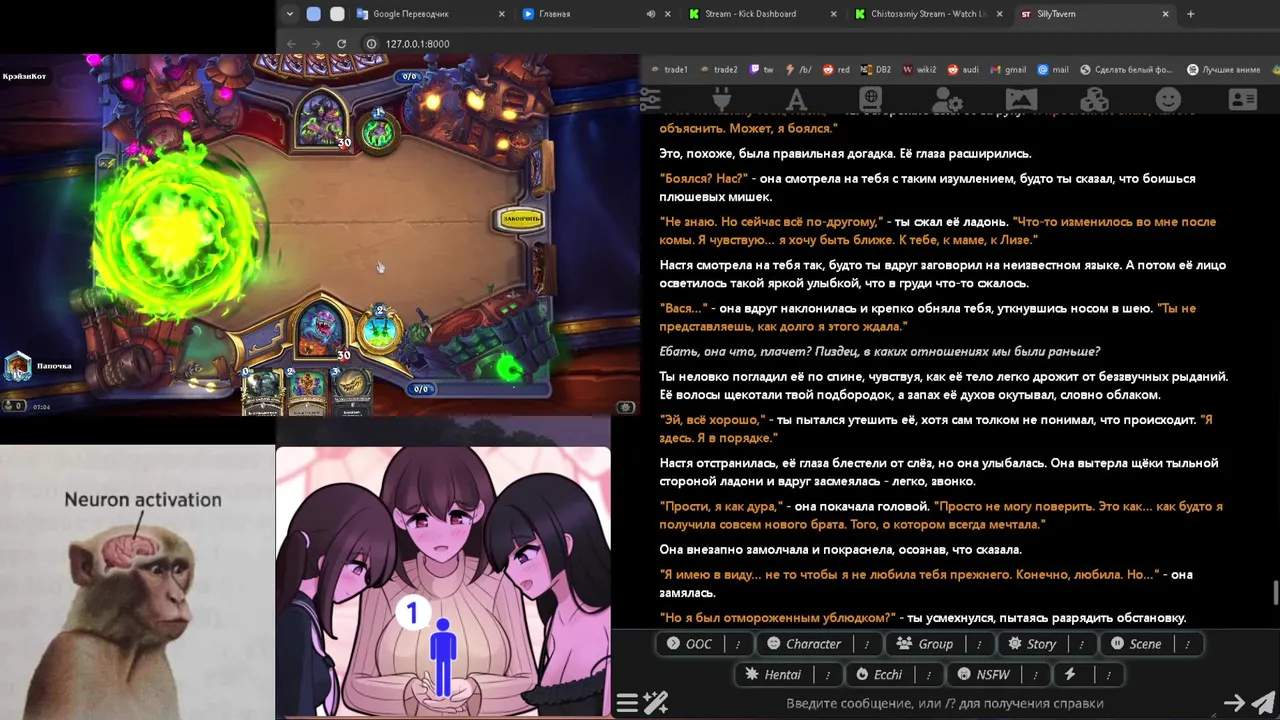The height and width of the screenshot is (720, 1280).
Task: Expand the tab search dropdown chevron
Action: (x=289, y=14)
